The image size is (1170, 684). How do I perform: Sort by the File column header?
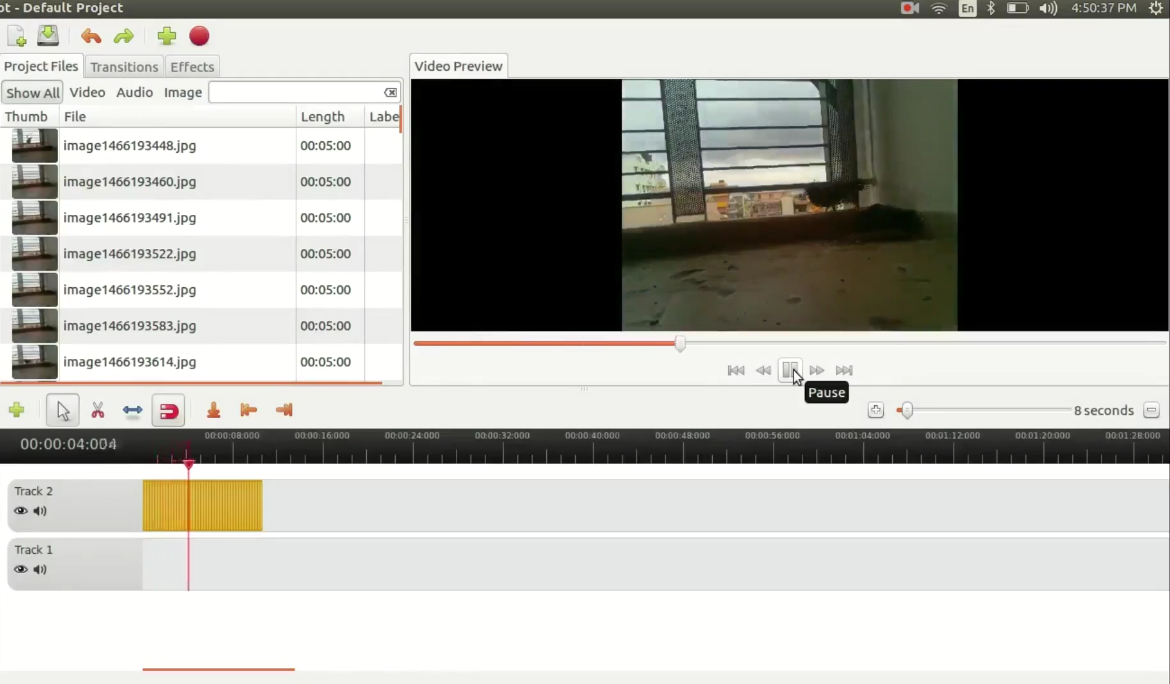(178, 116)
